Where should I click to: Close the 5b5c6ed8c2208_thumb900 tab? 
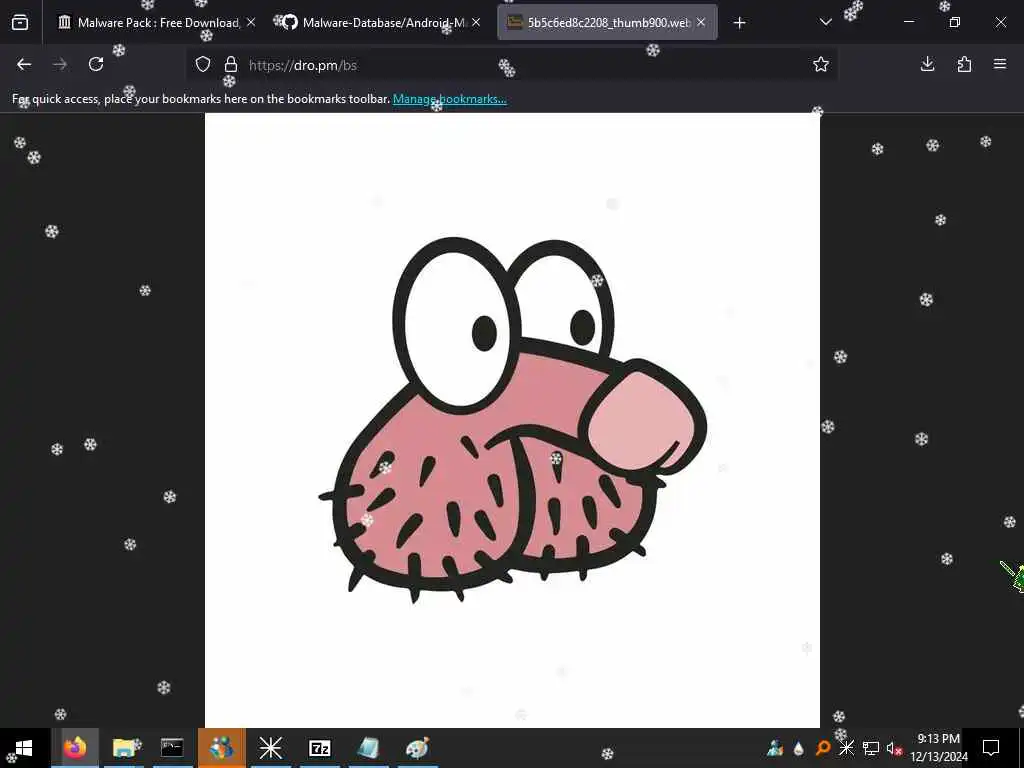701,22
